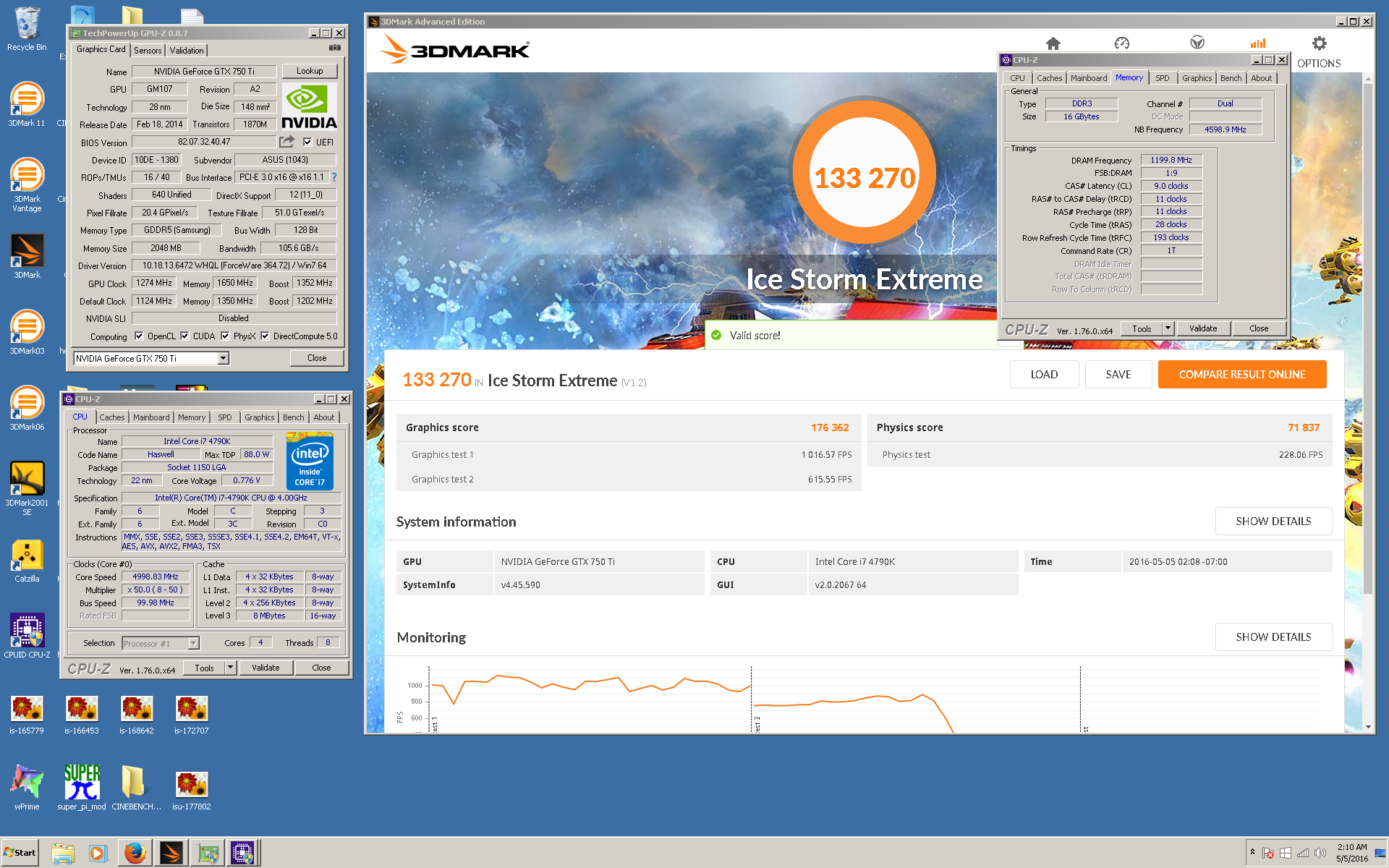This screenshot has width=1389, height=868.
Task: Open the Windows Start menu
Action: [x=20, y=853]
